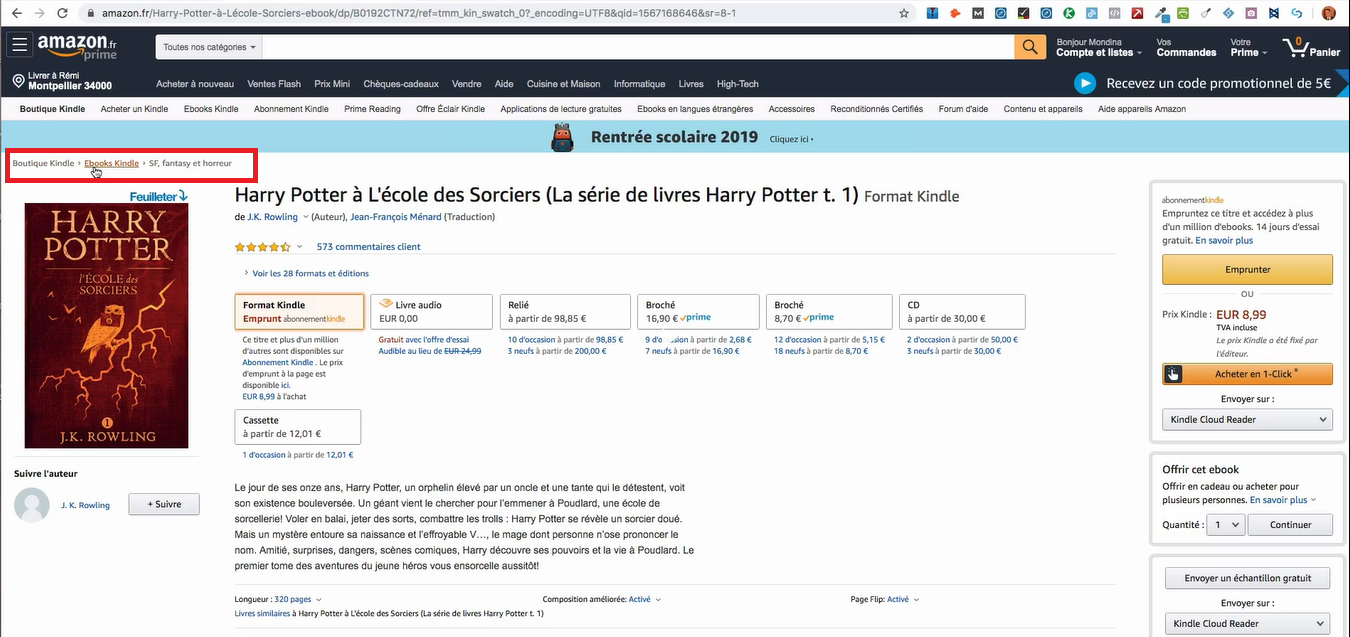1350x637 pixels.
Task: Click the Suivre author button
Action: tap(164, 505)
